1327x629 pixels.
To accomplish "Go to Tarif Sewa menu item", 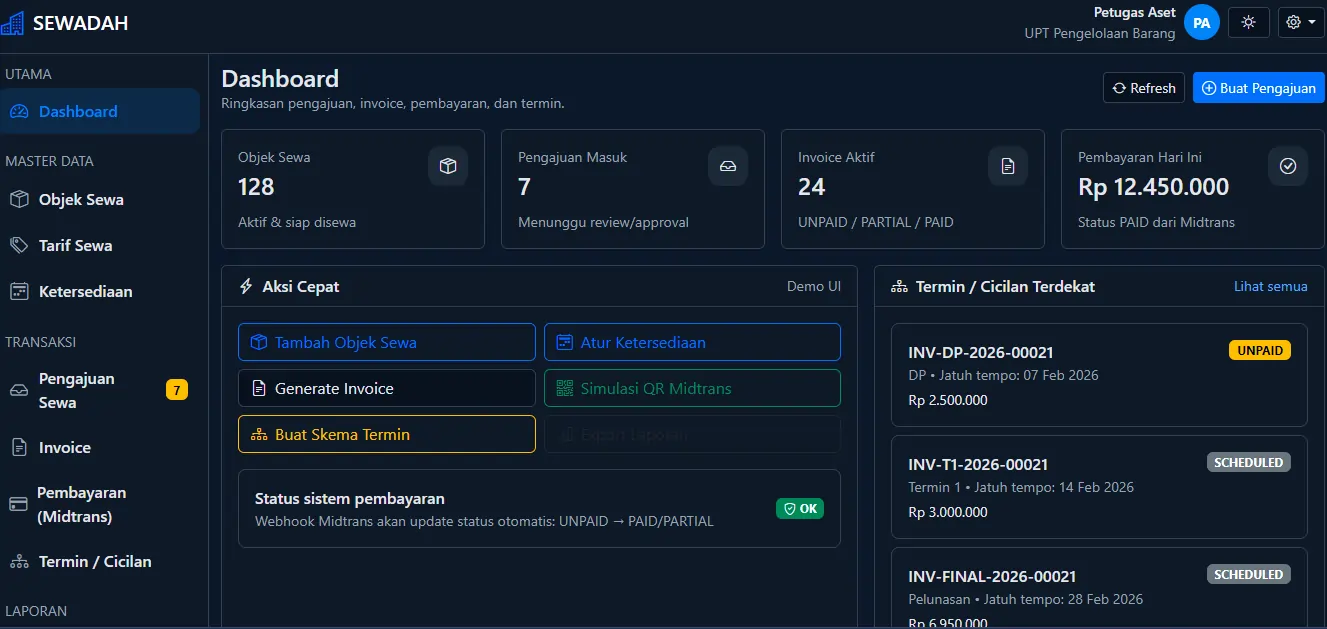I will (75, 246).
